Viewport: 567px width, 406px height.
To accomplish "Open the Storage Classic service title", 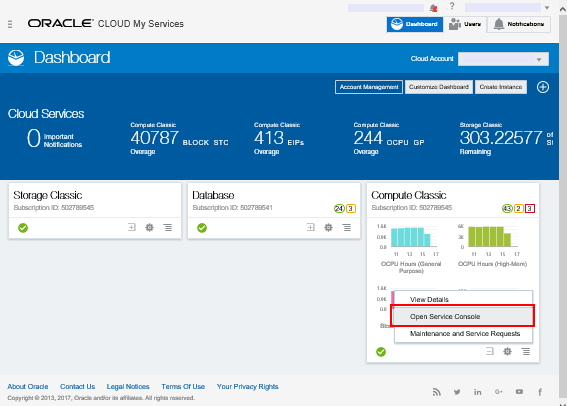I will (x=48, y=195).
